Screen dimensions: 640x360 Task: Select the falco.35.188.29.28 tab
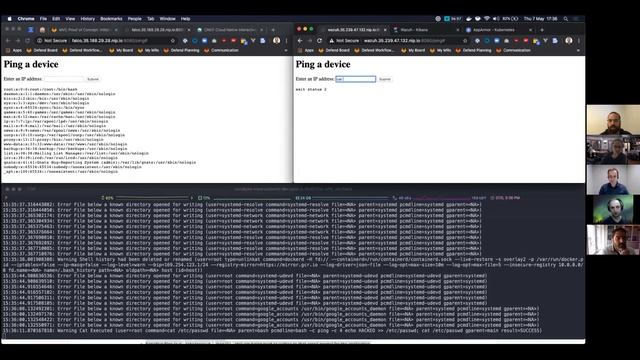(157, 30)
